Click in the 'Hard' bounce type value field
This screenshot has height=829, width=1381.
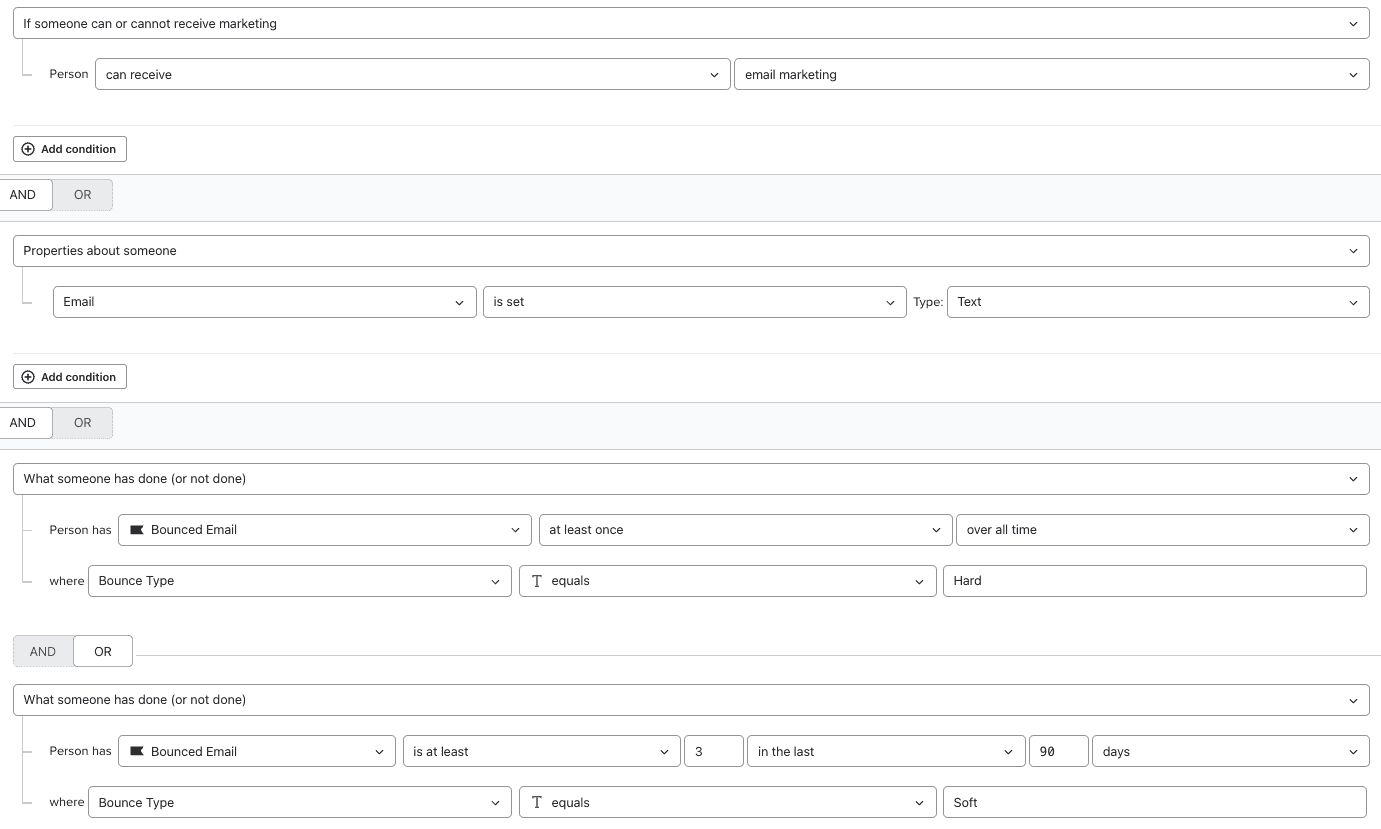[x=1154, y=581]
